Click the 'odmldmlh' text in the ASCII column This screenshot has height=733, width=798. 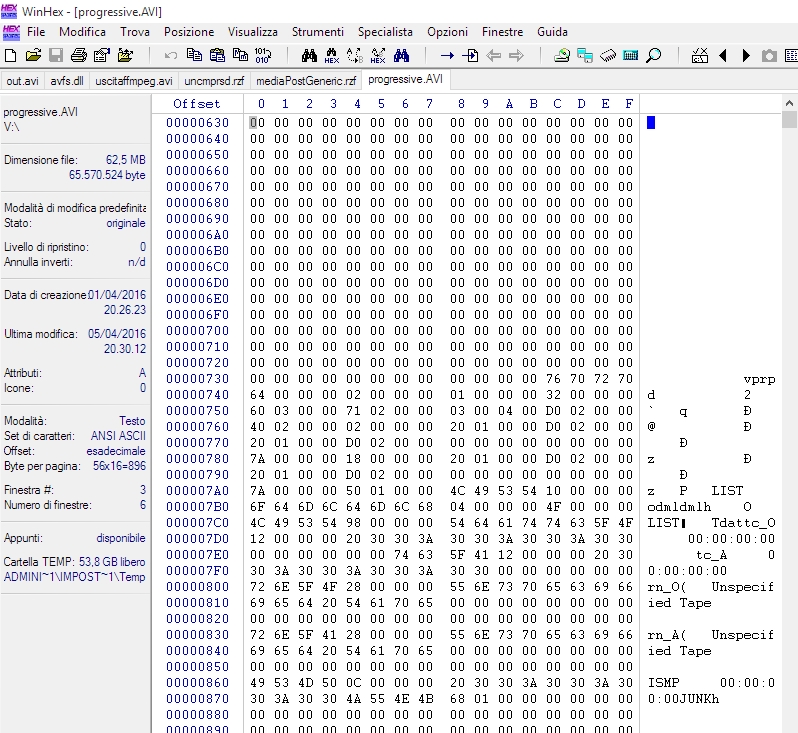[x=679, y=507]
